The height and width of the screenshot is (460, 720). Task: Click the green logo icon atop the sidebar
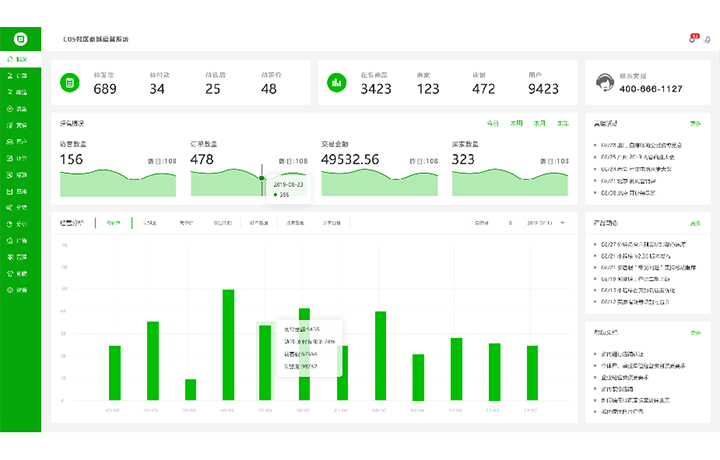coord(20,38)
